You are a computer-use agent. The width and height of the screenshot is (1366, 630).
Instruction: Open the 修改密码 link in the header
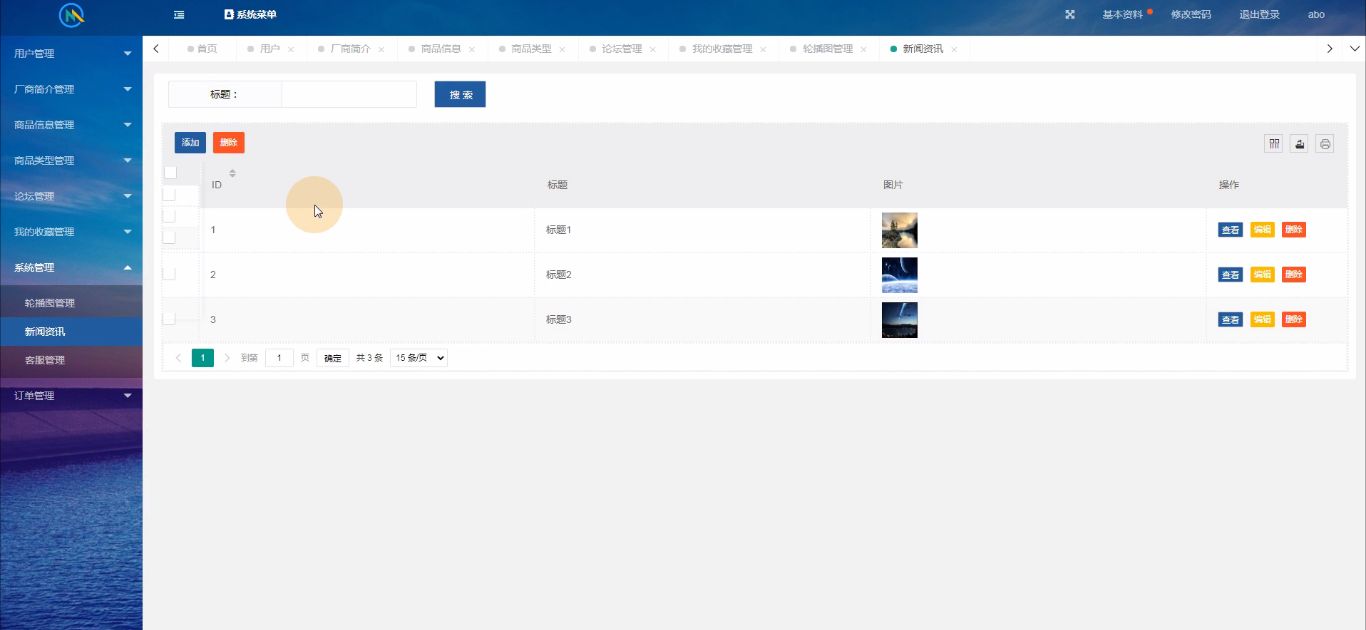(x=1191, y=15)
